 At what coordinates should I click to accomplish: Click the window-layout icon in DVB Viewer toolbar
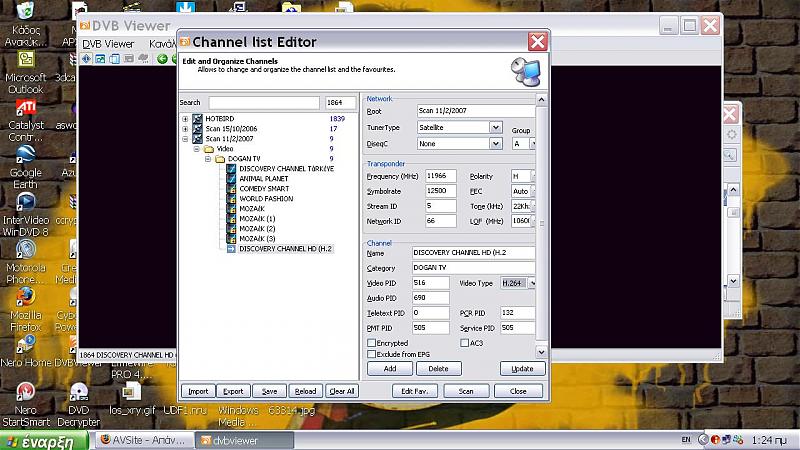coord(114,59)
